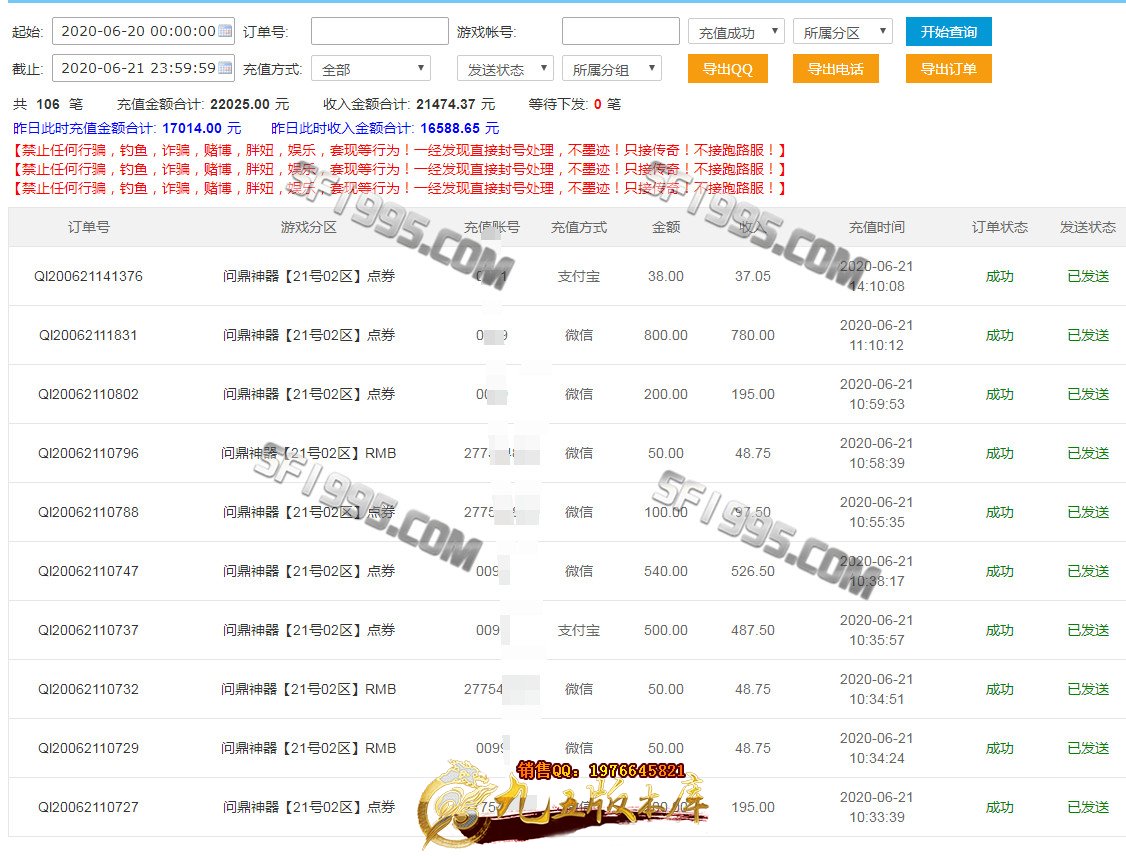Click the end date field 2020-06-21
Viewport: 1126px width, 856px height.
[135, 68]
